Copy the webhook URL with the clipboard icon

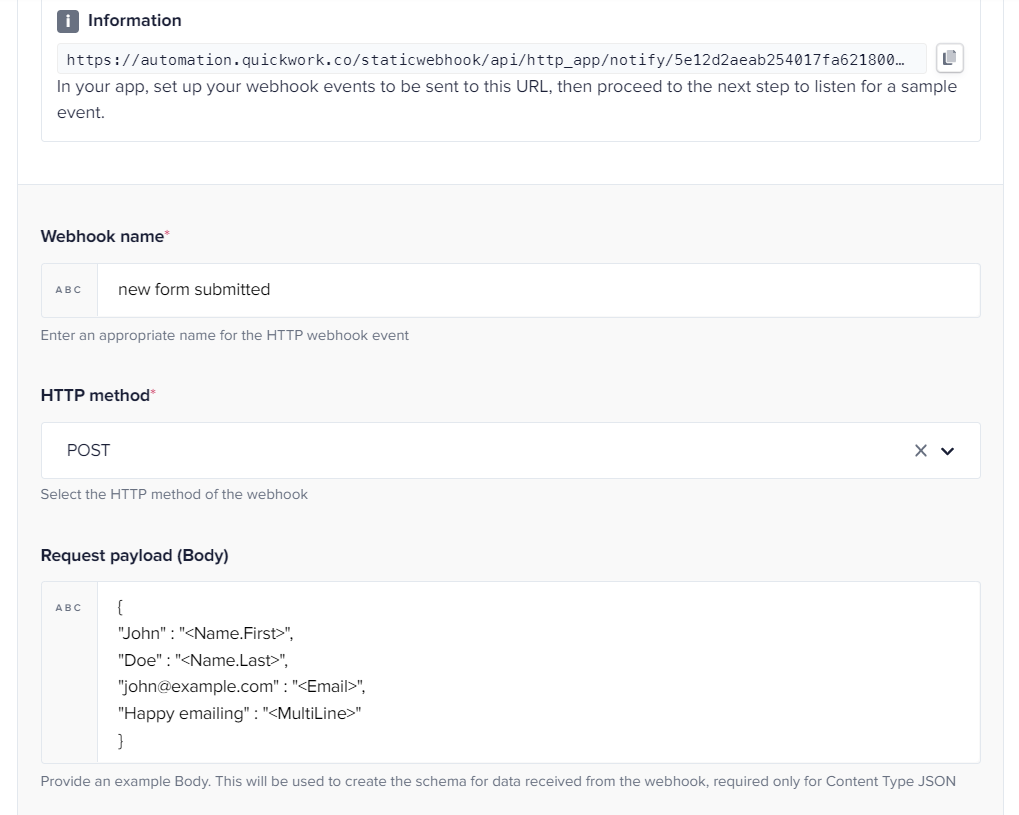[x=949, y=58]
